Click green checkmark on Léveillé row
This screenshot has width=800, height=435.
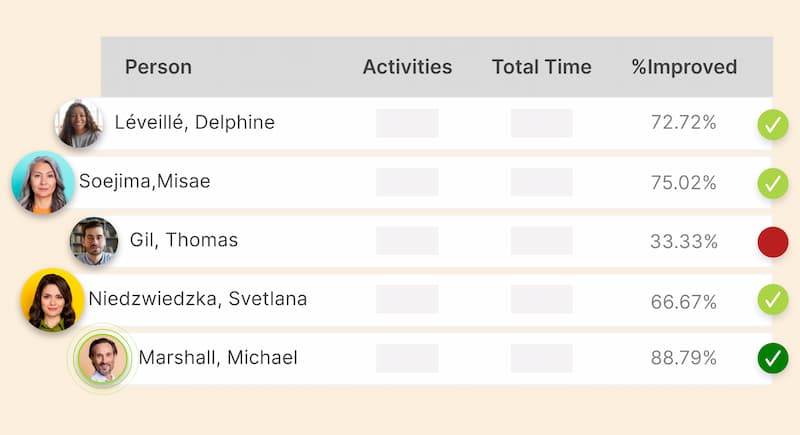772,125
